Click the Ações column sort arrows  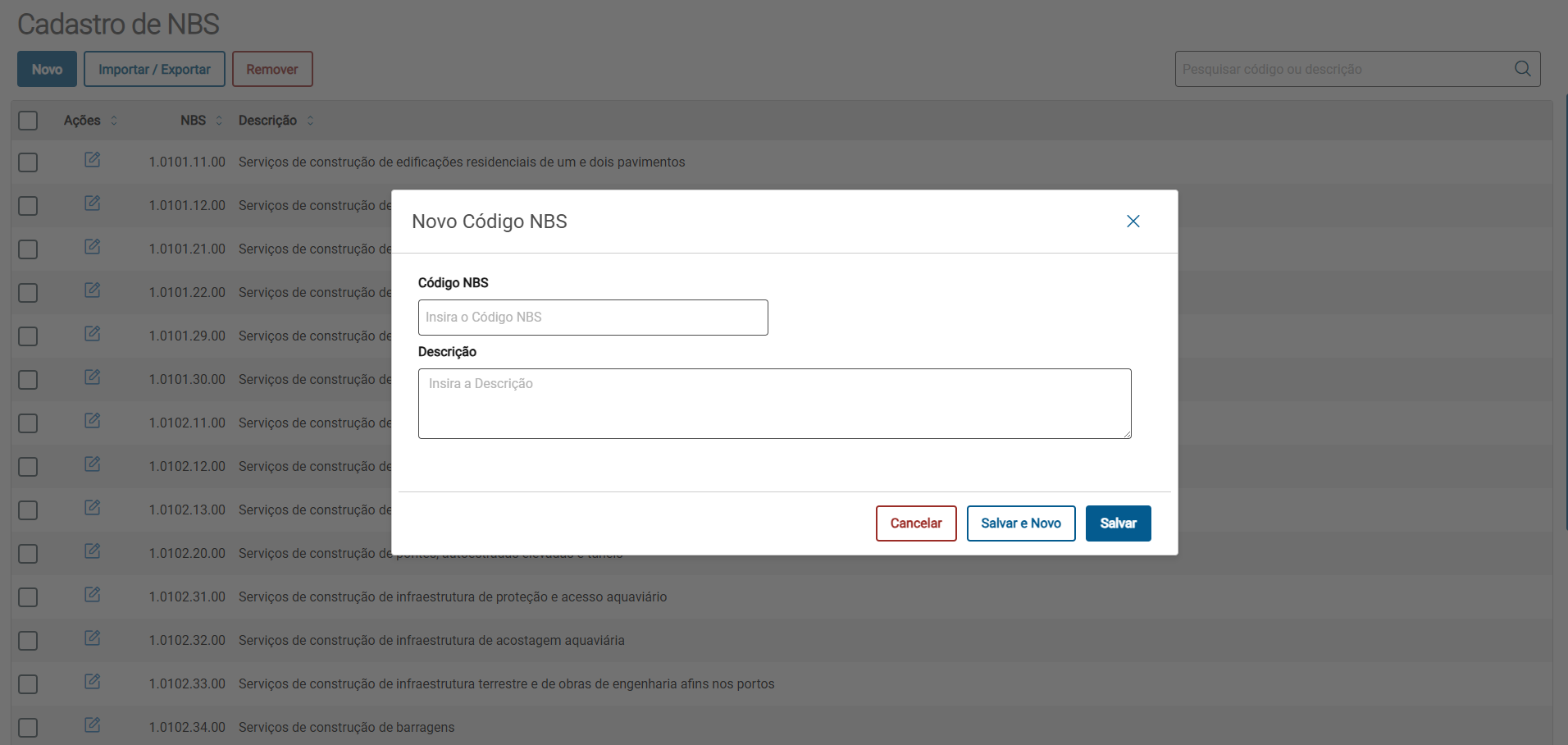coord(114,121)
